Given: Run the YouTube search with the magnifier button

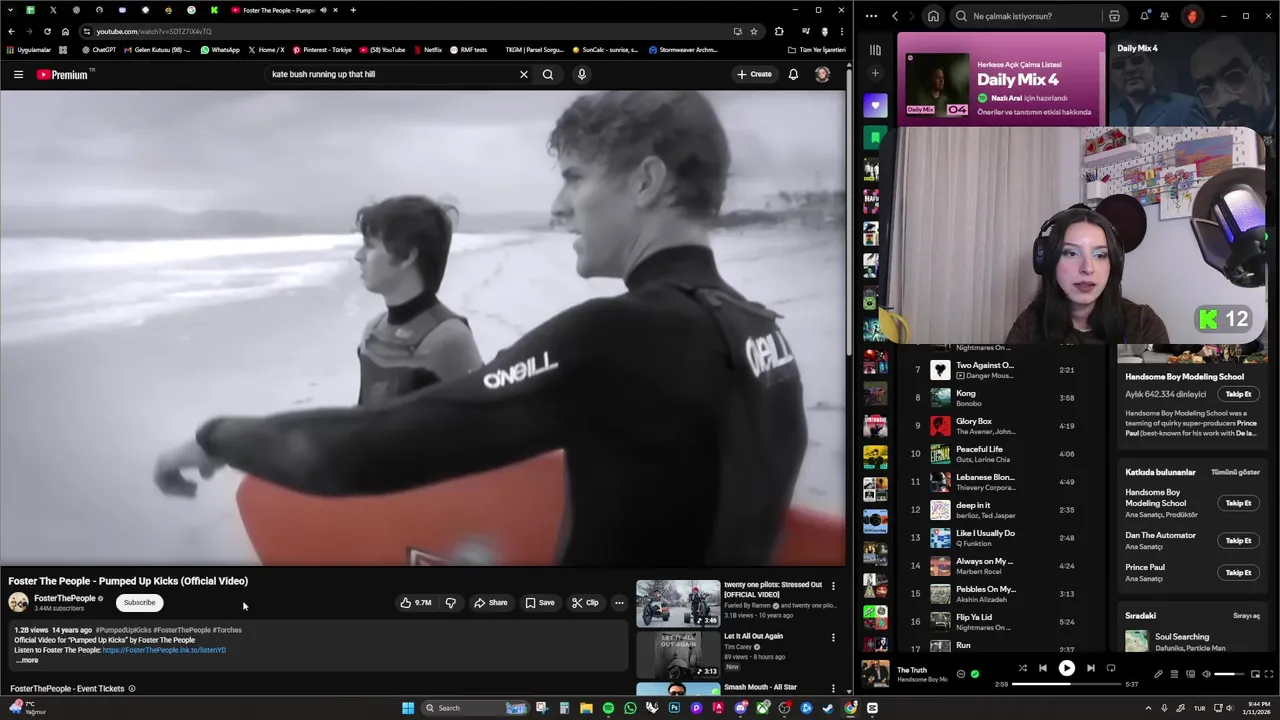Looking at the screenshot, I should (x=548, y=74).
